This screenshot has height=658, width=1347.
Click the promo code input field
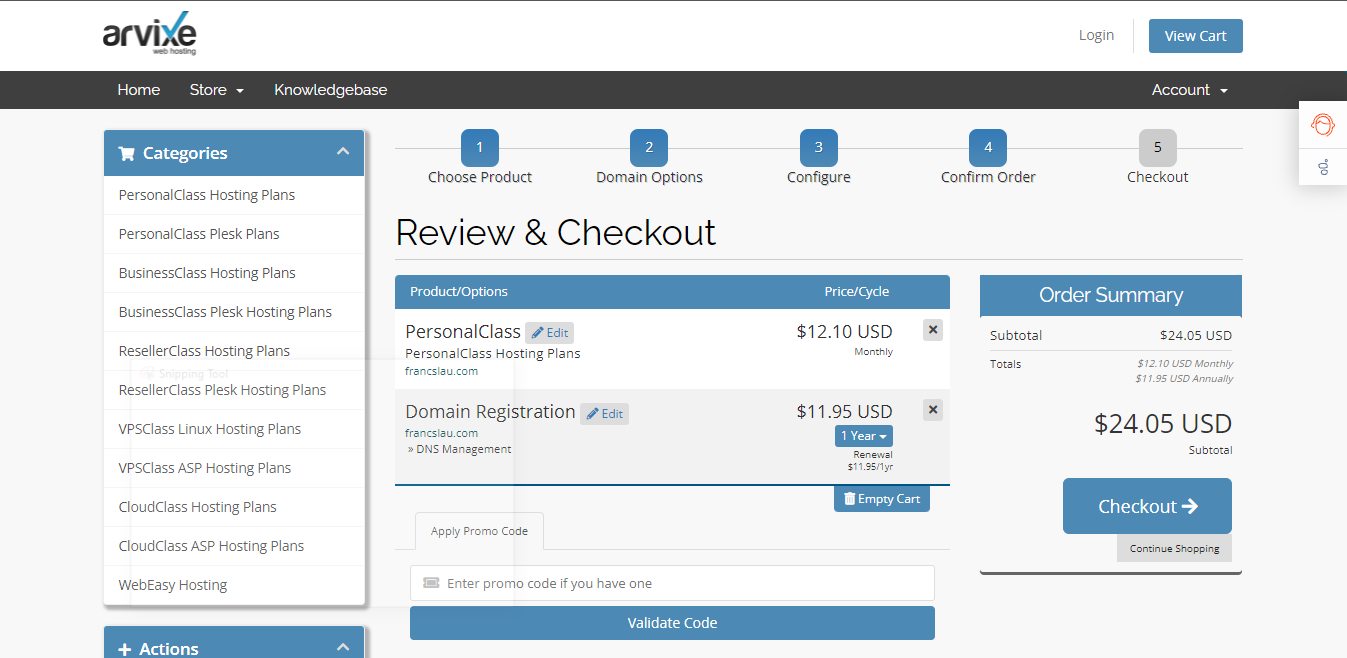click(x=672, y=583)
